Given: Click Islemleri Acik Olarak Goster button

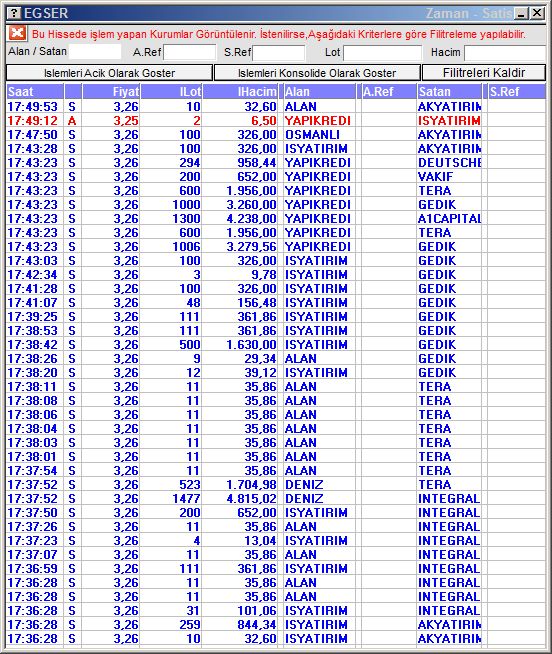Looking at the screenshot, I should pos(109,73).
